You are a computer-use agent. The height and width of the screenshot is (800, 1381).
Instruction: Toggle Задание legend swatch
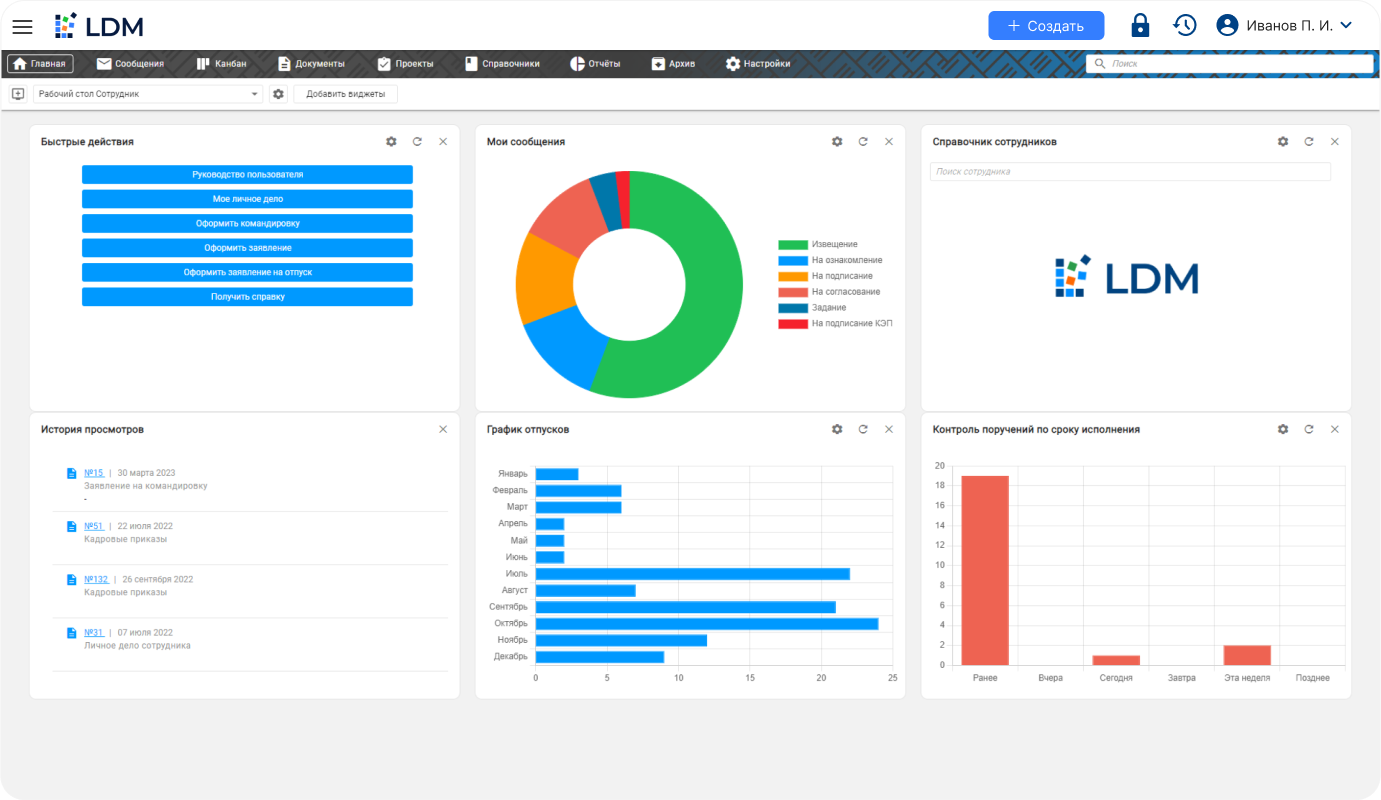793,308
